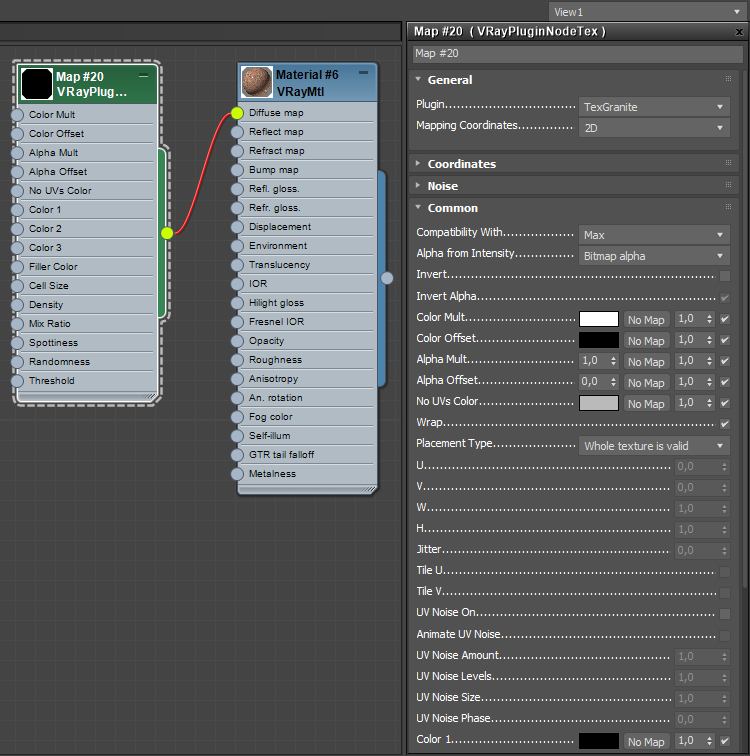Screen dimensions: 750x756
Task: Click the Map #20 node output socket
Action: click(x=167, y=233)
